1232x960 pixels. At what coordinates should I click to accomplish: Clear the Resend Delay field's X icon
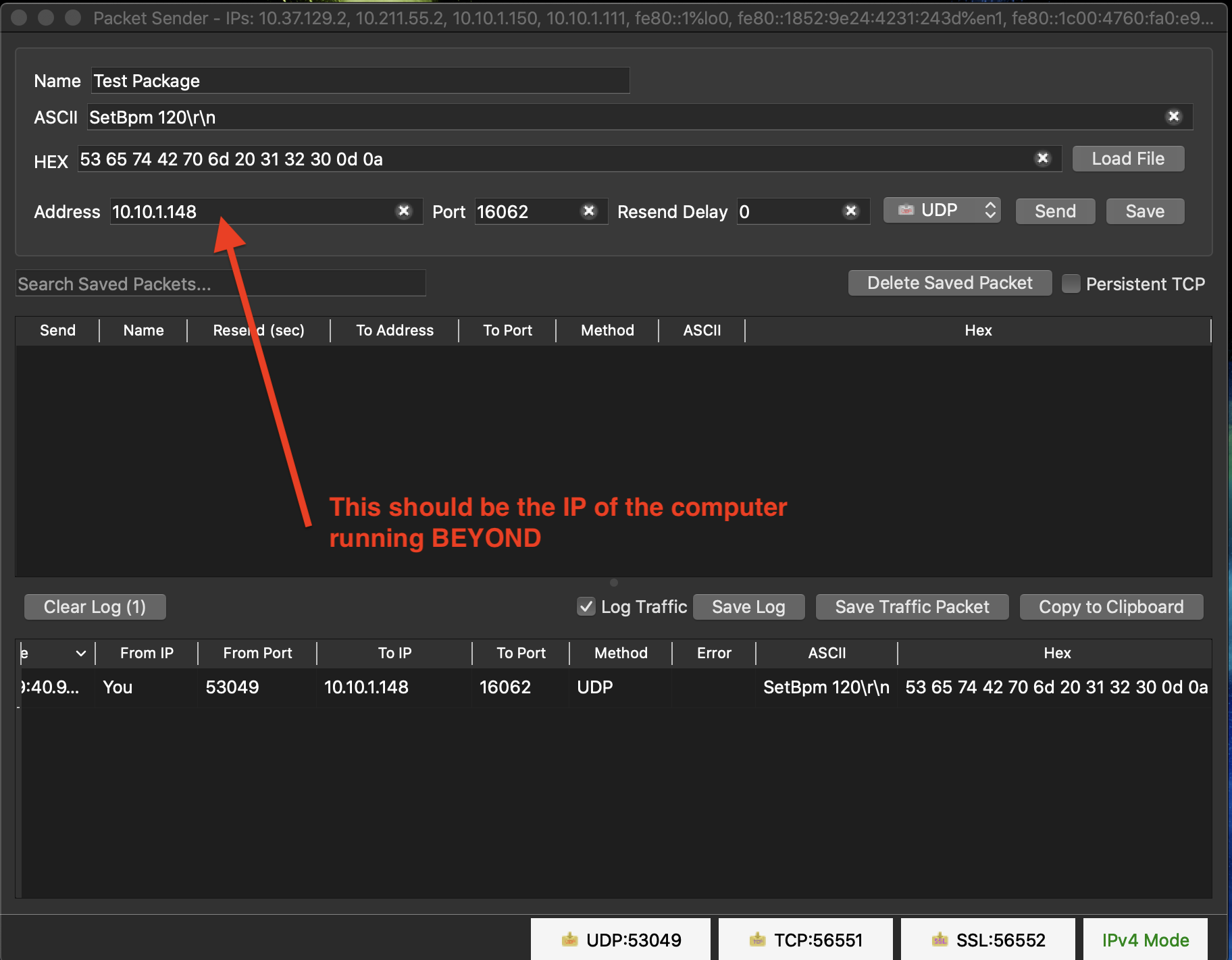coord(851,211)
